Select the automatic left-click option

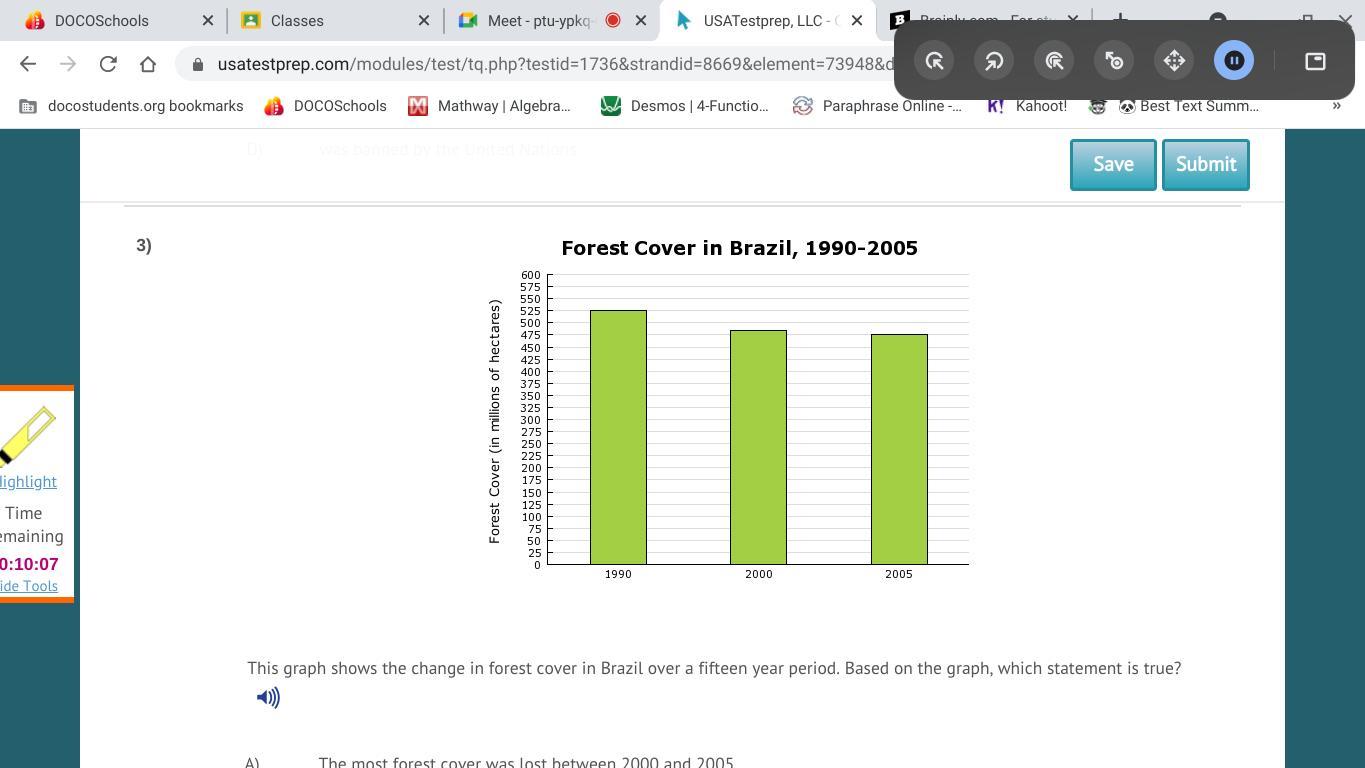click(x=934, y=61)
